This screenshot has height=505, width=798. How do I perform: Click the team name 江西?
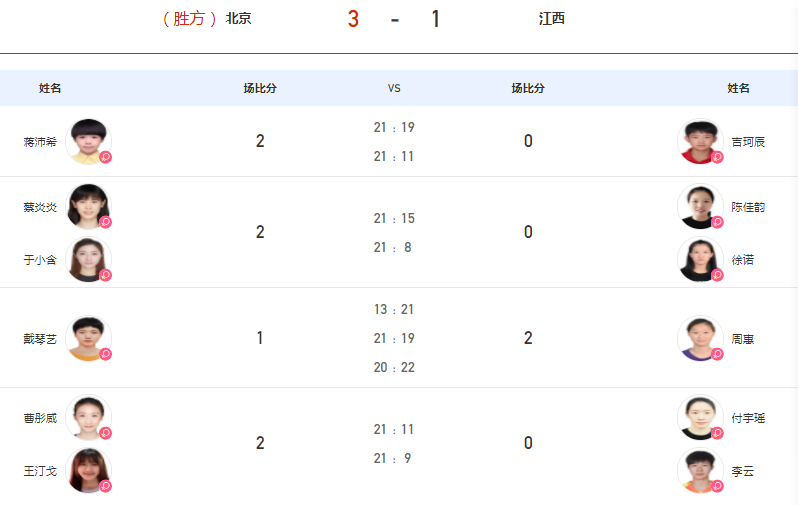[x=552, y=19]
